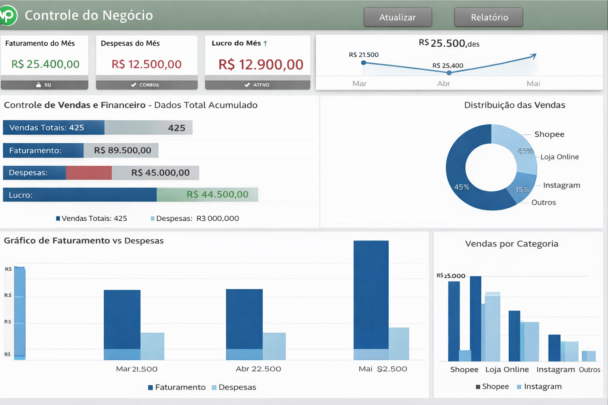The height and width of the screenshot is (405, 608).
Task: Open the Relatório report button
Action: point(488,17)
